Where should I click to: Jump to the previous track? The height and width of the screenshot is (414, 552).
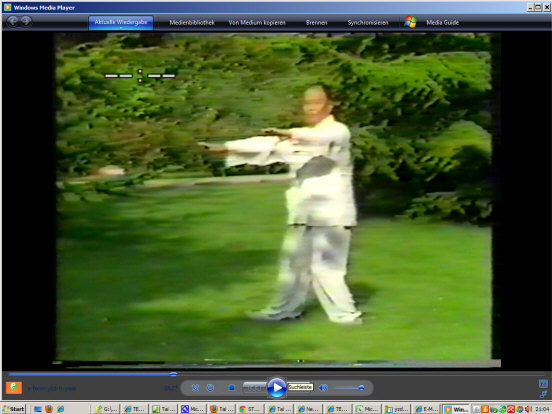[255, 388]
